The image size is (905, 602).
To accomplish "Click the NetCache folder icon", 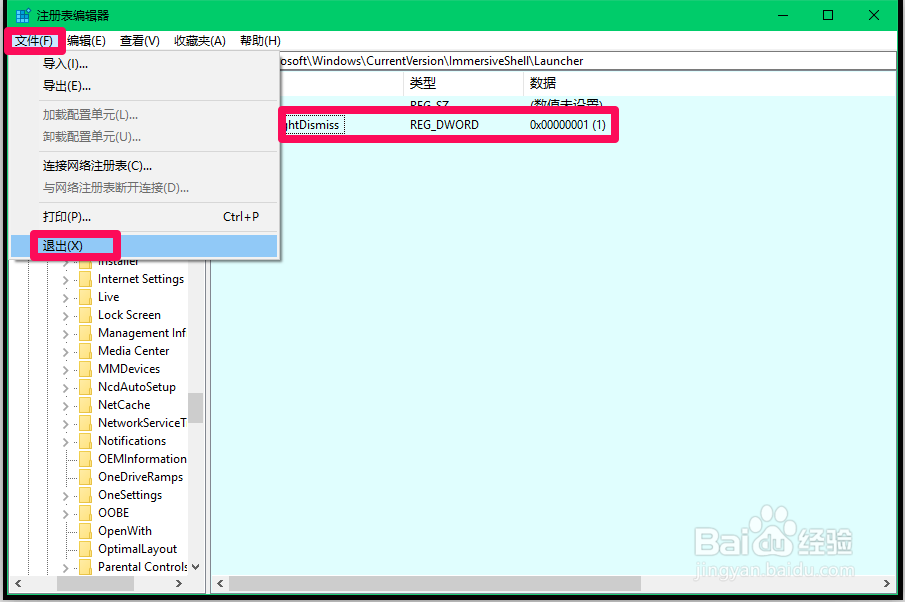I will tap(85, 405).
